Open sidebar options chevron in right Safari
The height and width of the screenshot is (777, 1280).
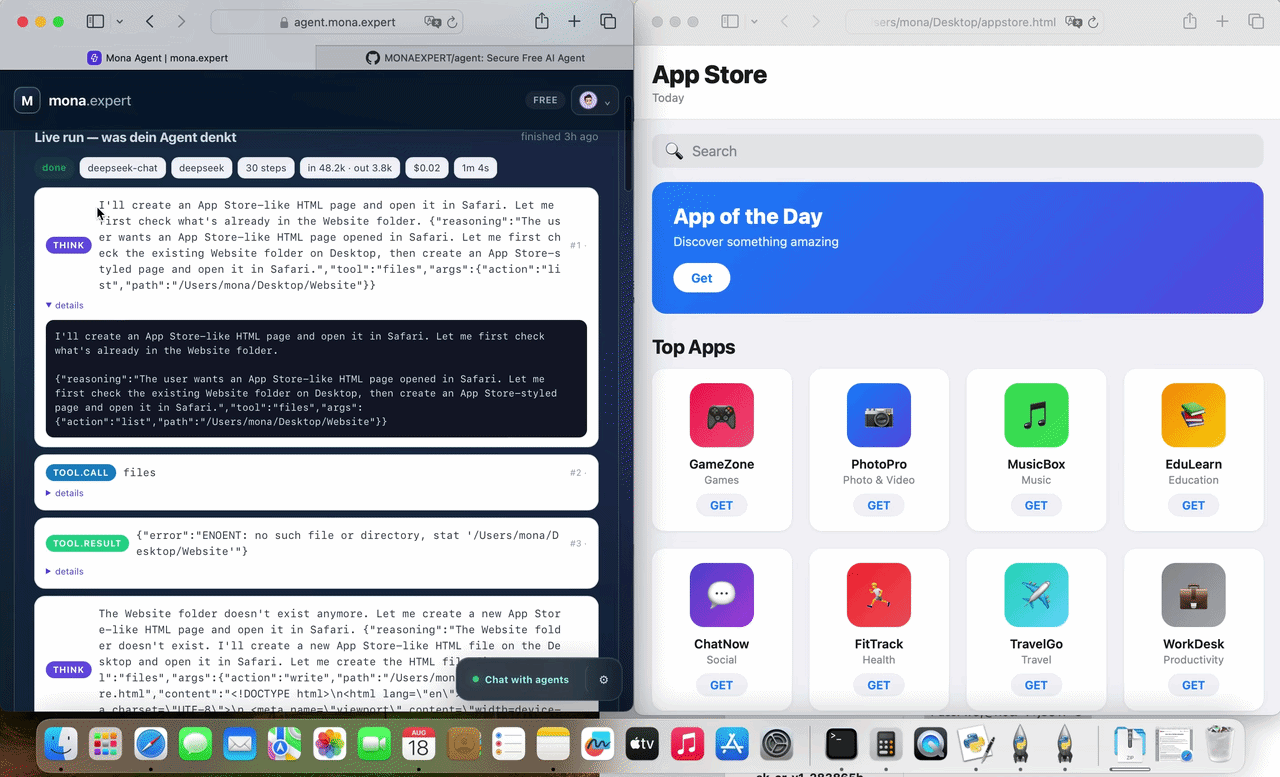tap(754, 21)
